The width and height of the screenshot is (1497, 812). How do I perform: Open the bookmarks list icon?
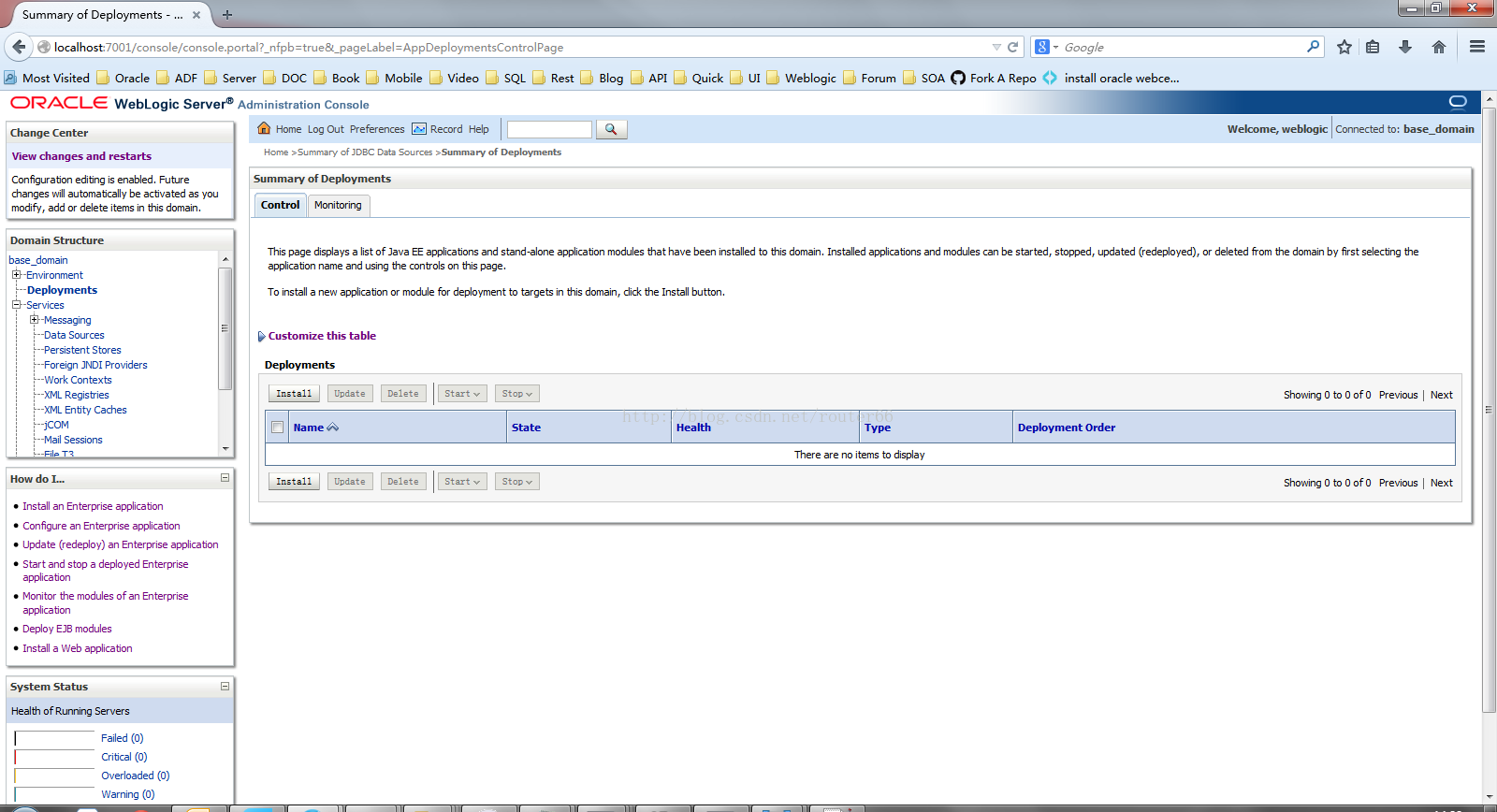coord(1373,47)
